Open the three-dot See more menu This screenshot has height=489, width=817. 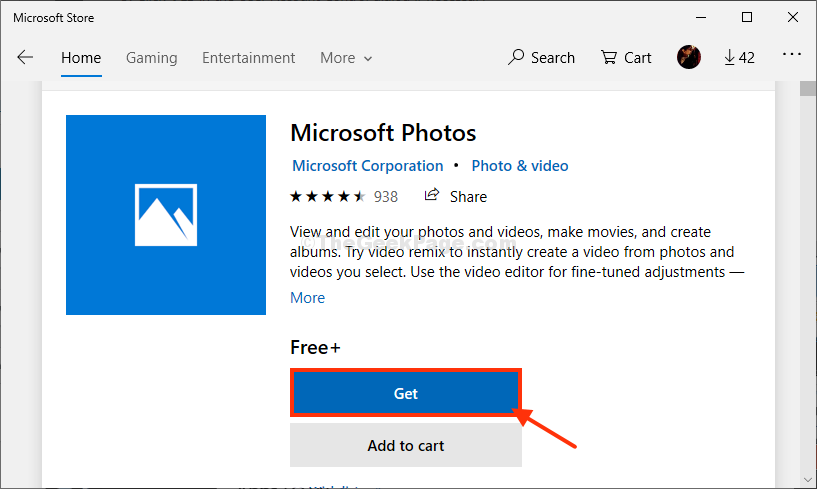791,54
